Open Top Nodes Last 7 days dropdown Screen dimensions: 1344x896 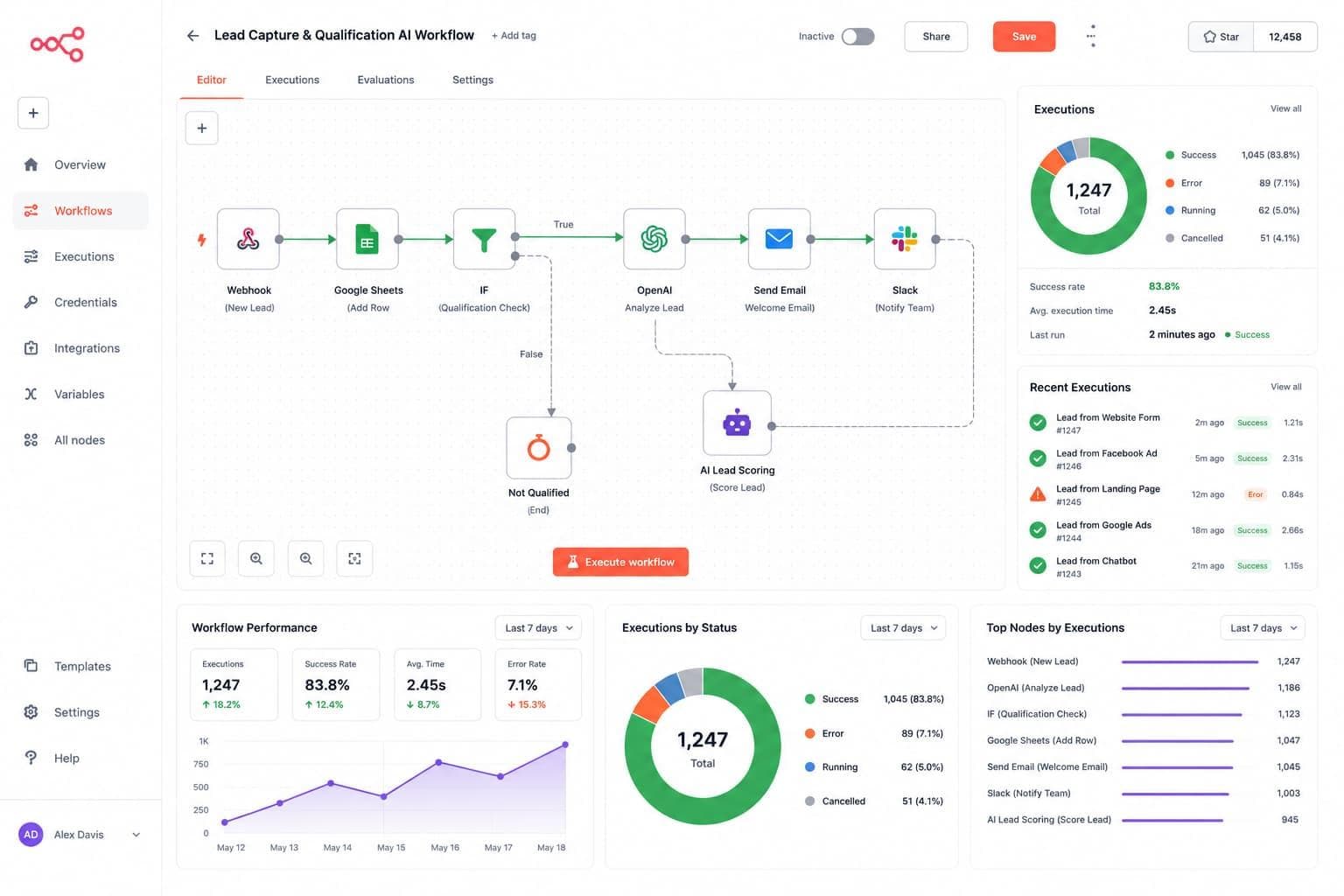coord(1263,628)
